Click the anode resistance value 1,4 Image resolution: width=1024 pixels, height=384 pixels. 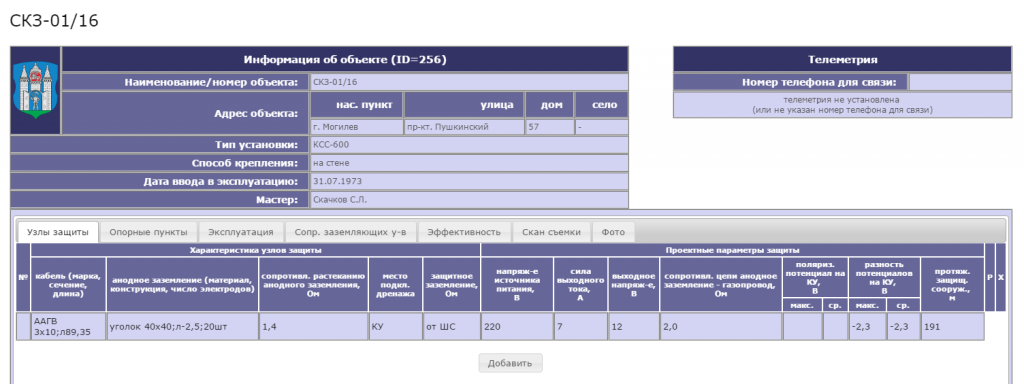[313, 327]
